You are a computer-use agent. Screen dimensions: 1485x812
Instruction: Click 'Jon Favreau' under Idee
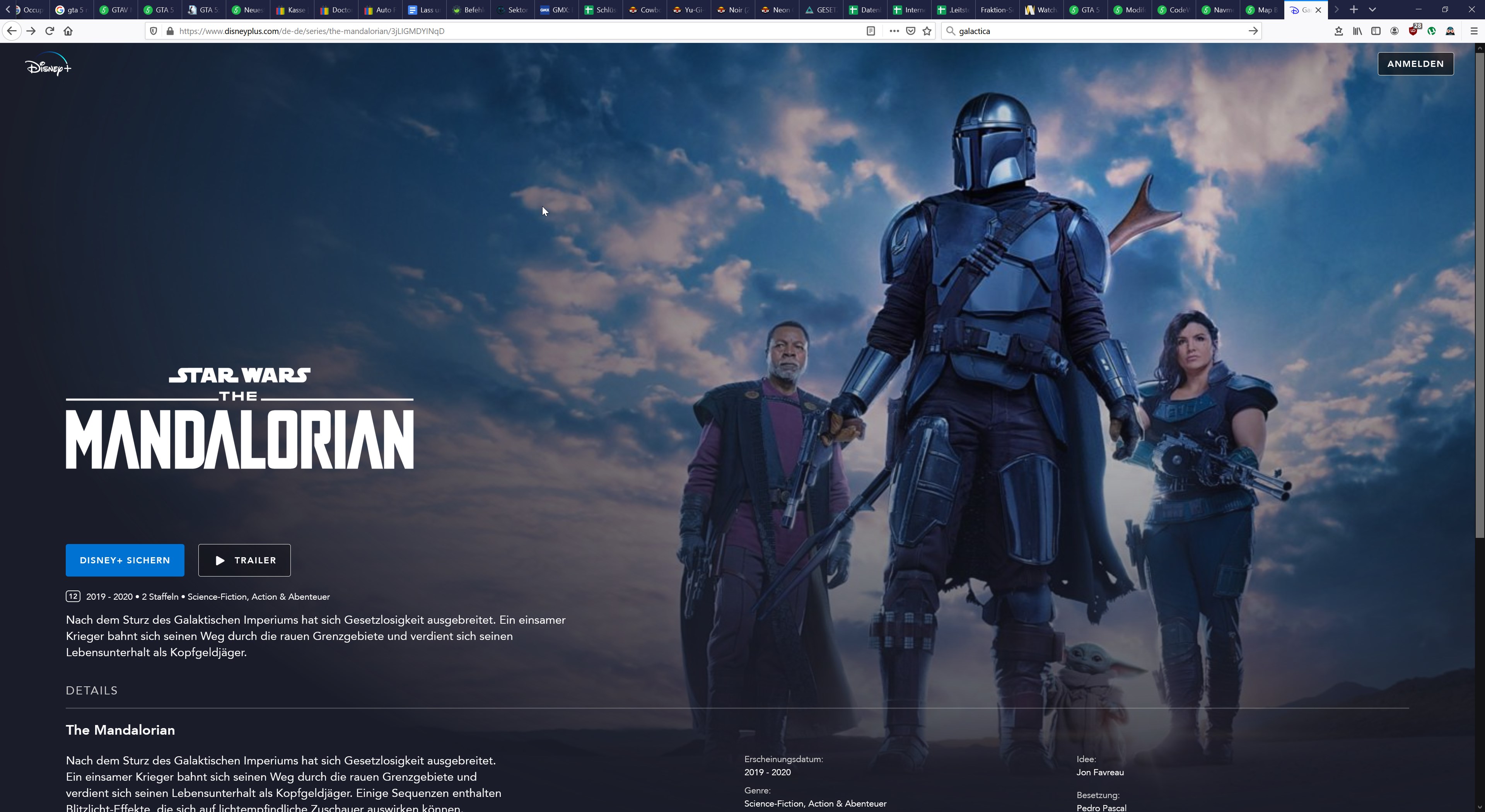coord(1100,772)
